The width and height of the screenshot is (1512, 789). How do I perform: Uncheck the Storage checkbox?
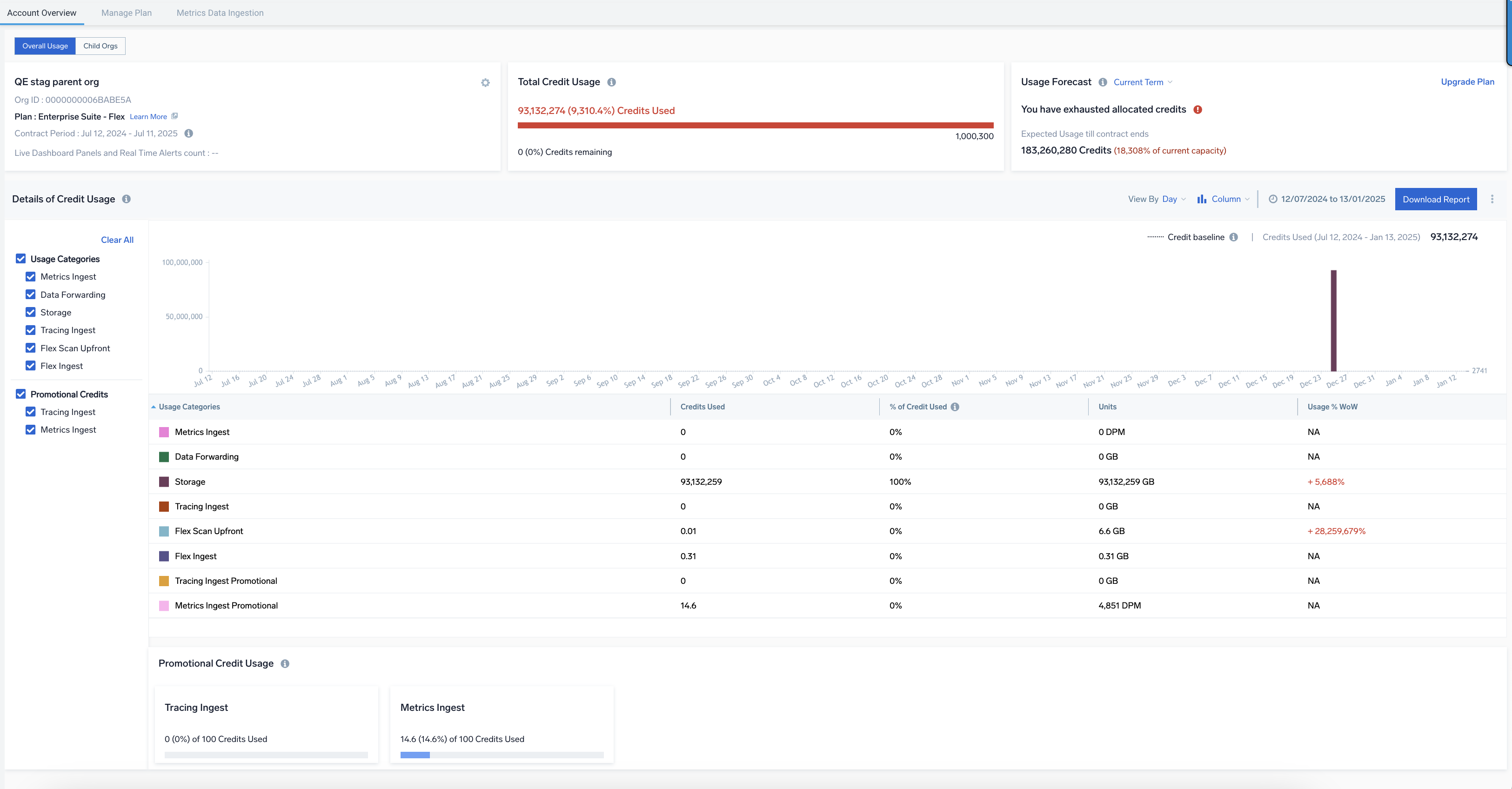click(31, 312)
